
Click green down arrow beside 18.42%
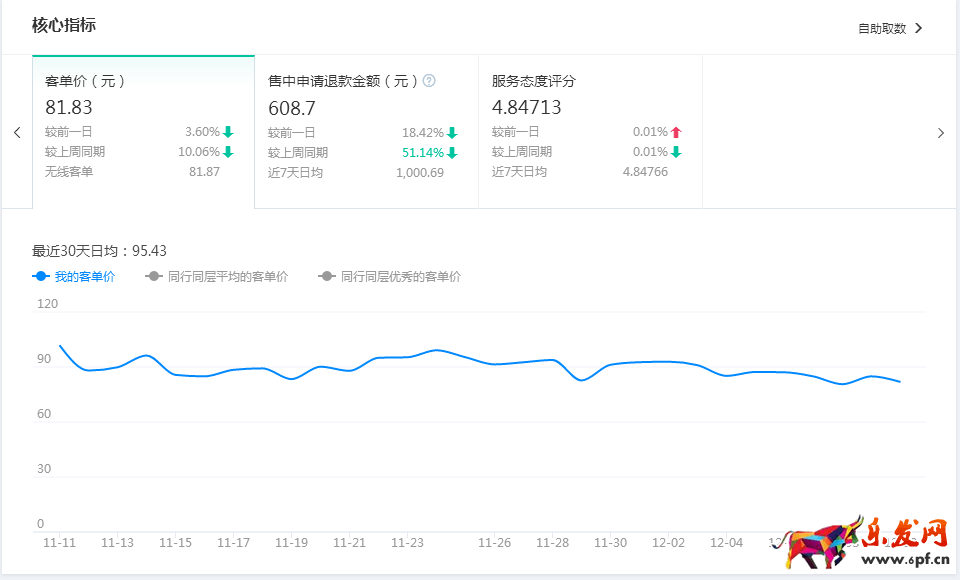(x=452, y=133)
